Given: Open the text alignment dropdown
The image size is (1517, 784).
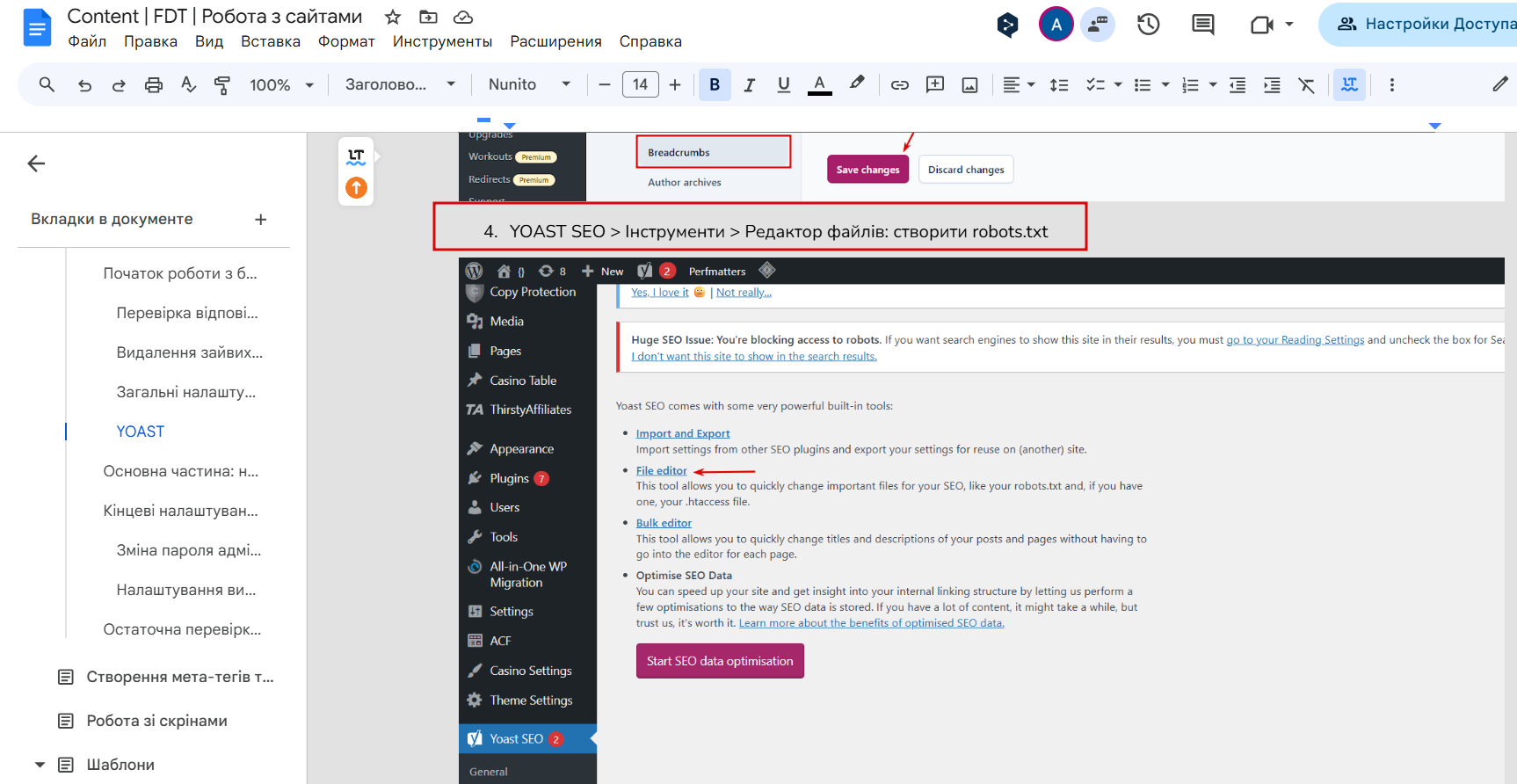Looking at the screenshot, I should point(1019,85).
